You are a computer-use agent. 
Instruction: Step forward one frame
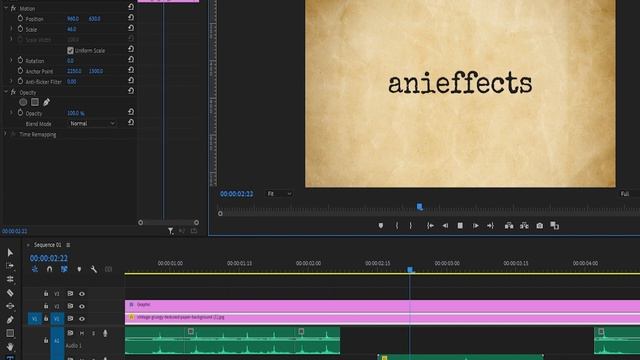click(476, 225)
